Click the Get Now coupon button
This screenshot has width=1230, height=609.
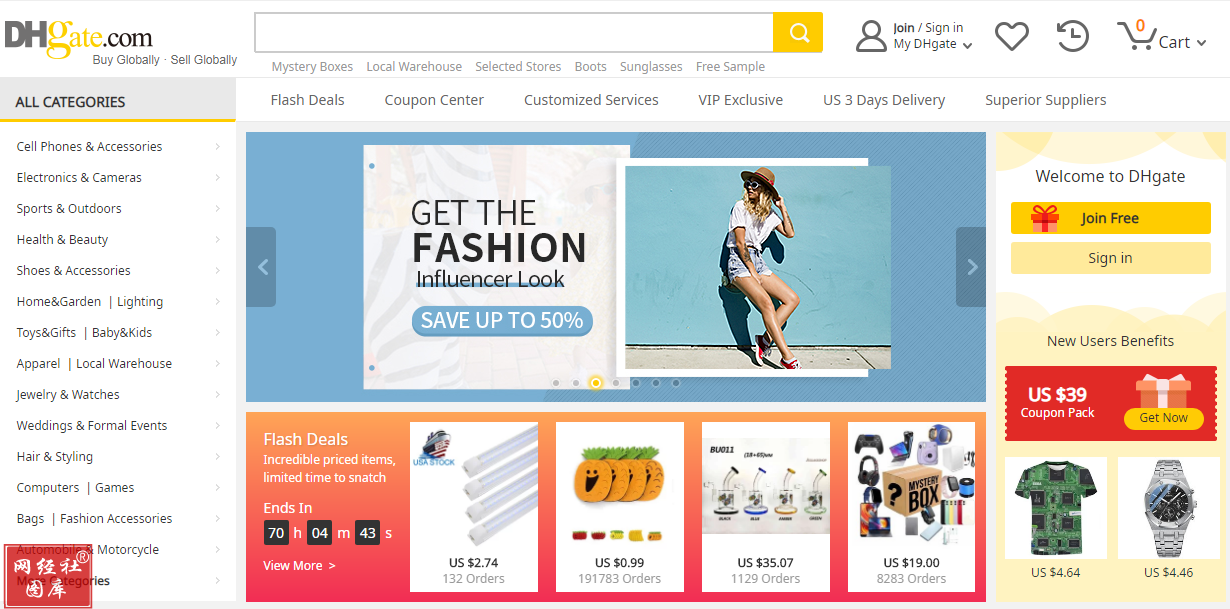1164,418
